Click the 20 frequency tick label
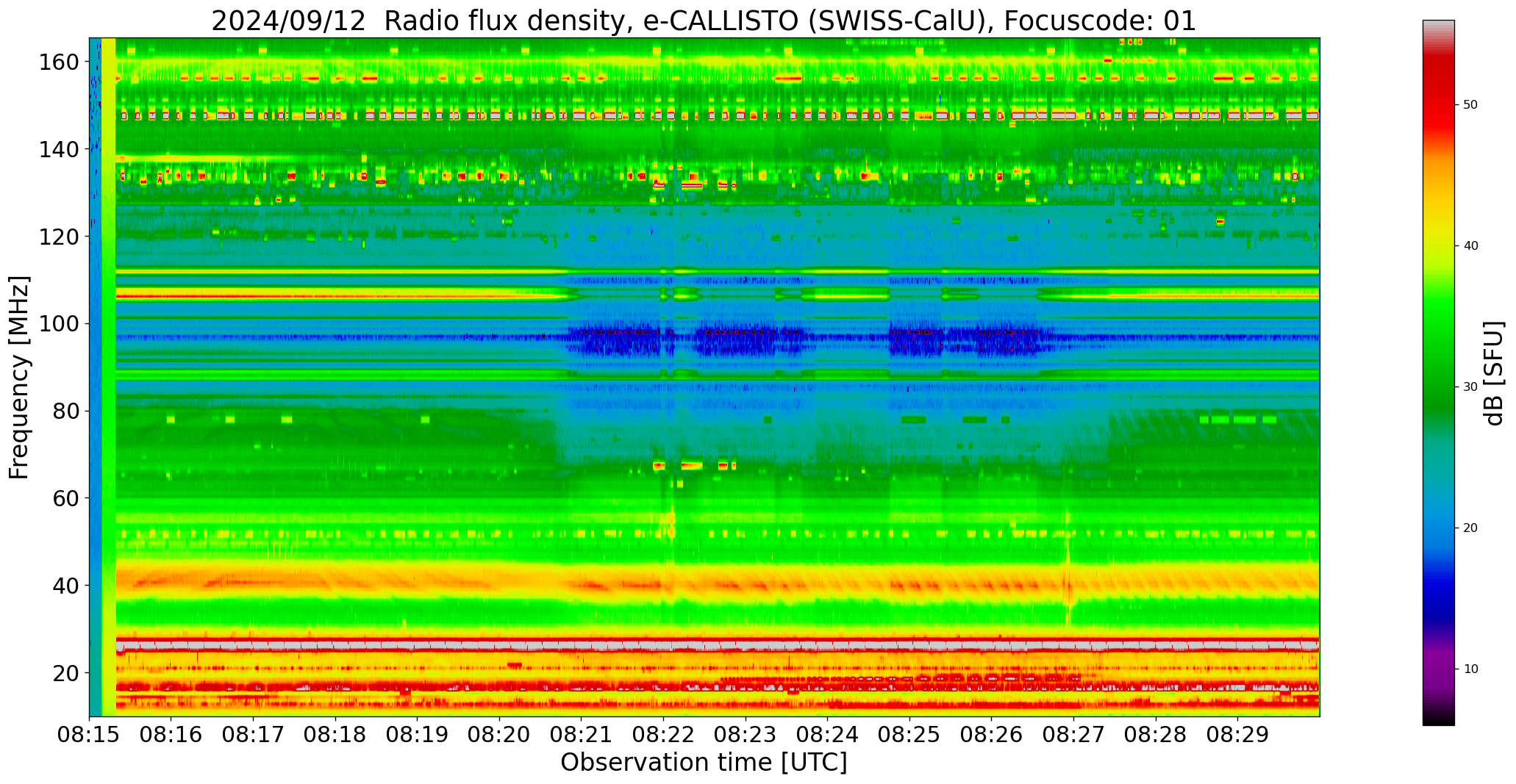The width and height of the screenshot is (1516, 784). 66,673
